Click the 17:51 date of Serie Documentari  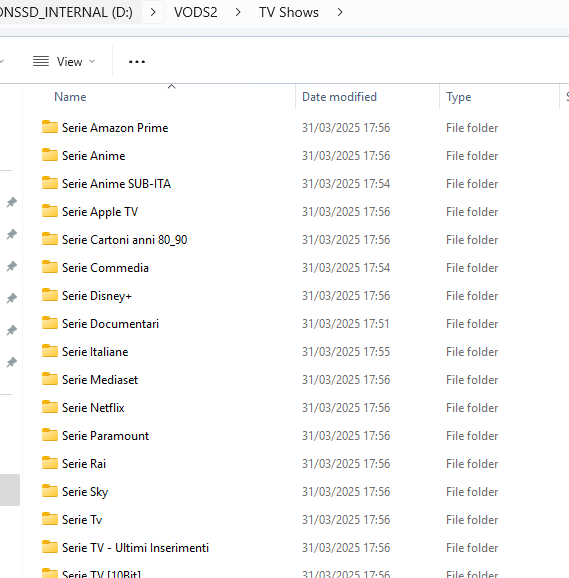coord(346,324)
